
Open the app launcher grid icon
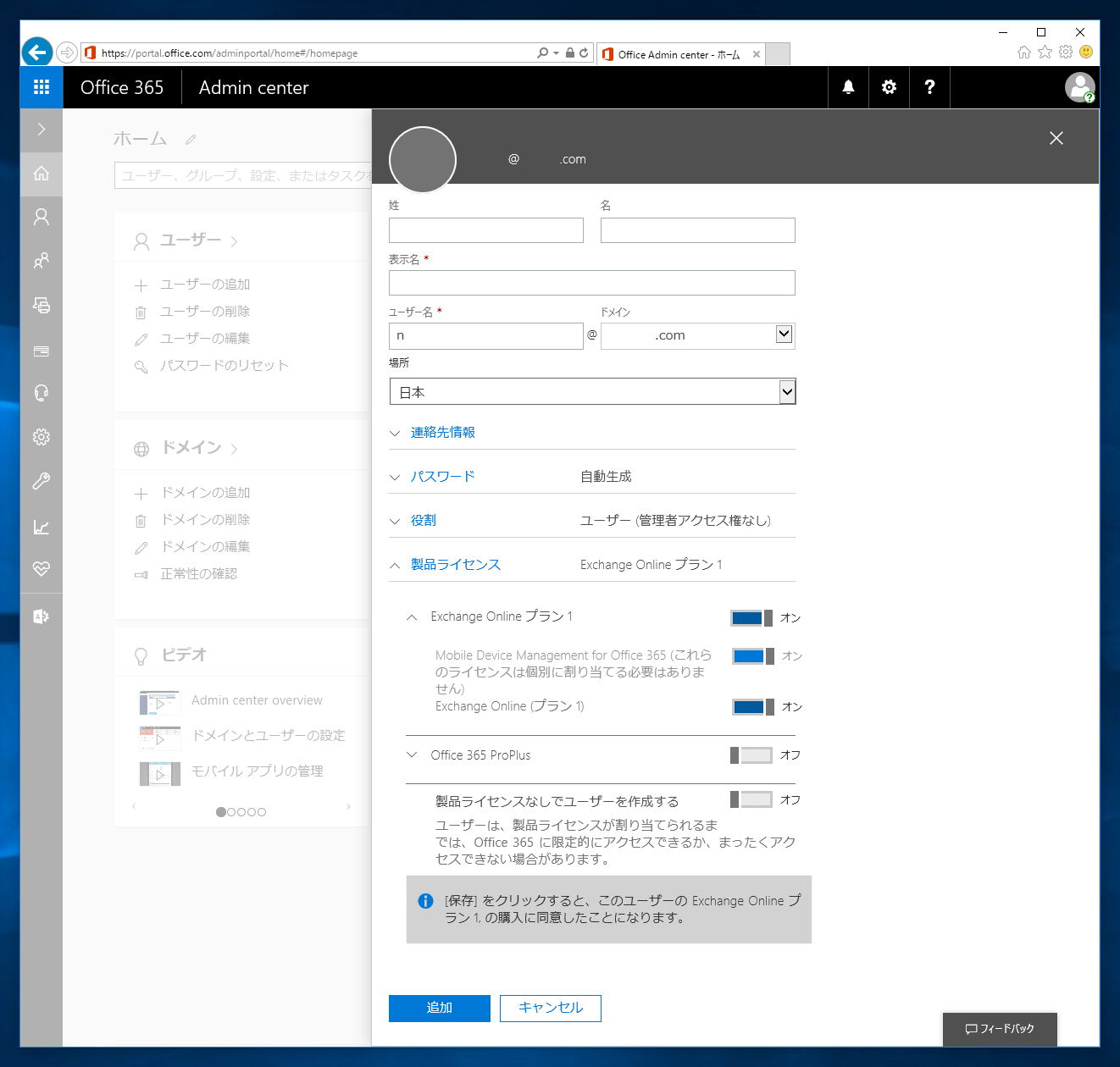pos(41,87)
